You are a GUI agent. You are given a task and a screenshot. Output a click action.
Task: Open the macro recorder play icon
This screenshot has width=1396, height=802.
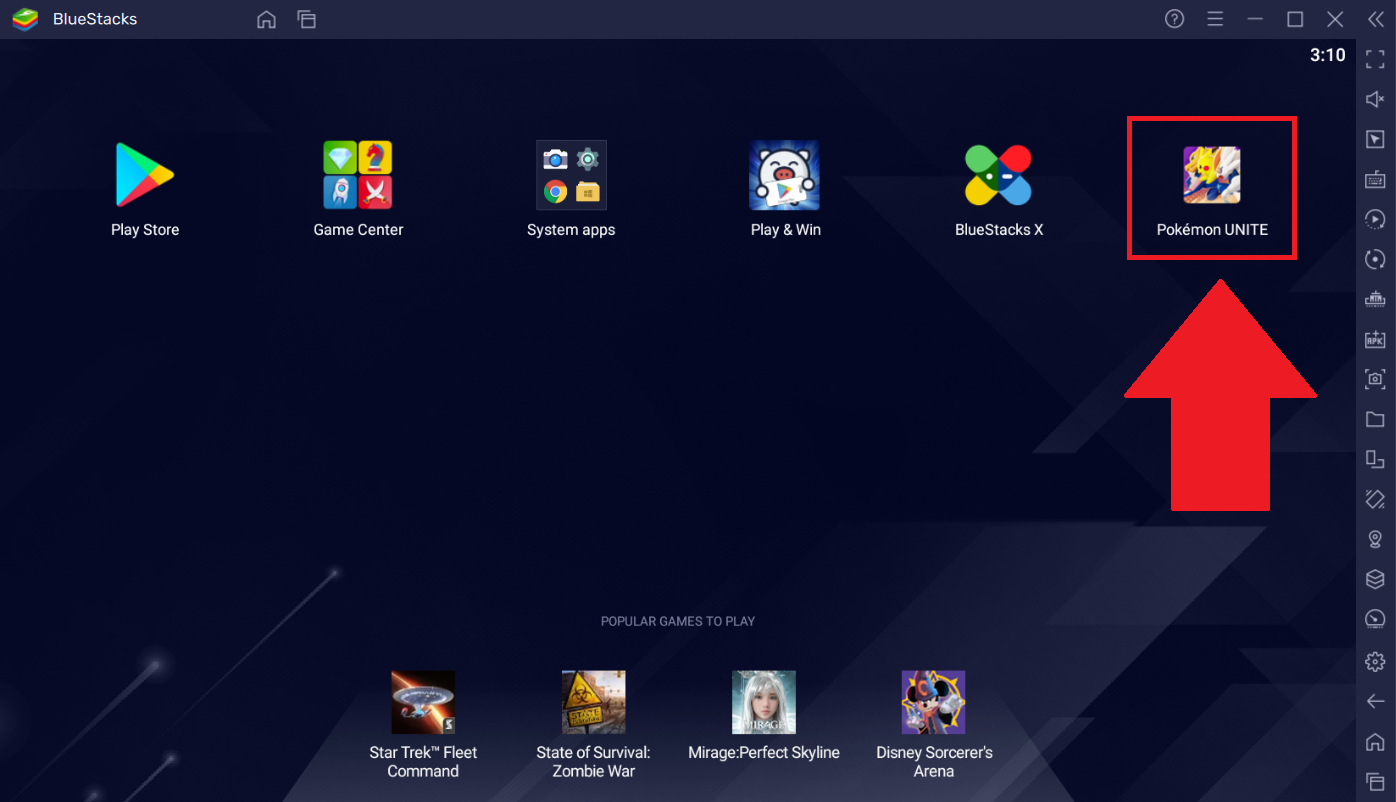[1375, 219]
